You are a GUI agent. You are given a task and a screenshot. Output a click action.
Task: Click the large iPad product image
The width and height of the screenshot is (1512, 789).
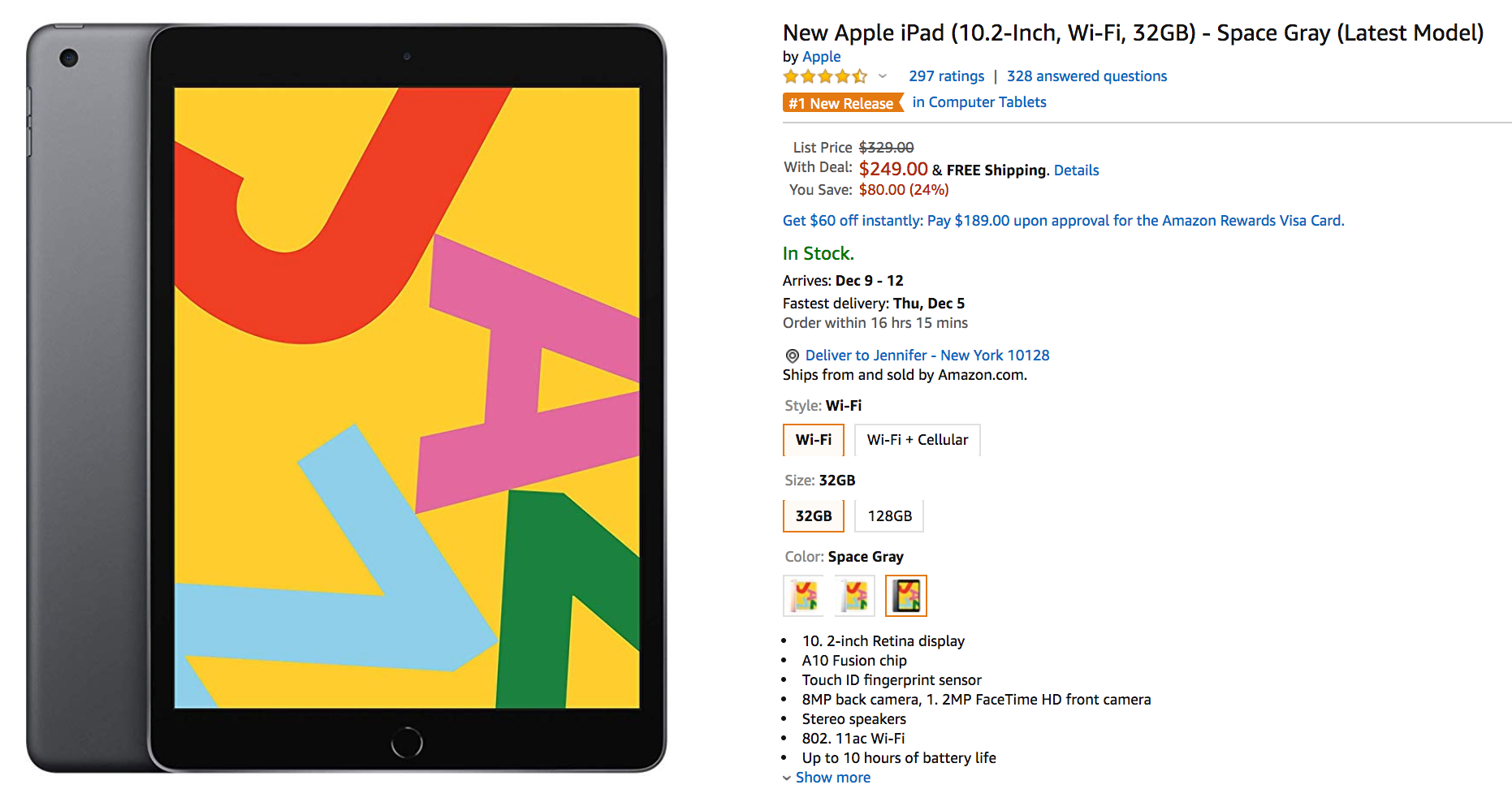coord(347,398)
